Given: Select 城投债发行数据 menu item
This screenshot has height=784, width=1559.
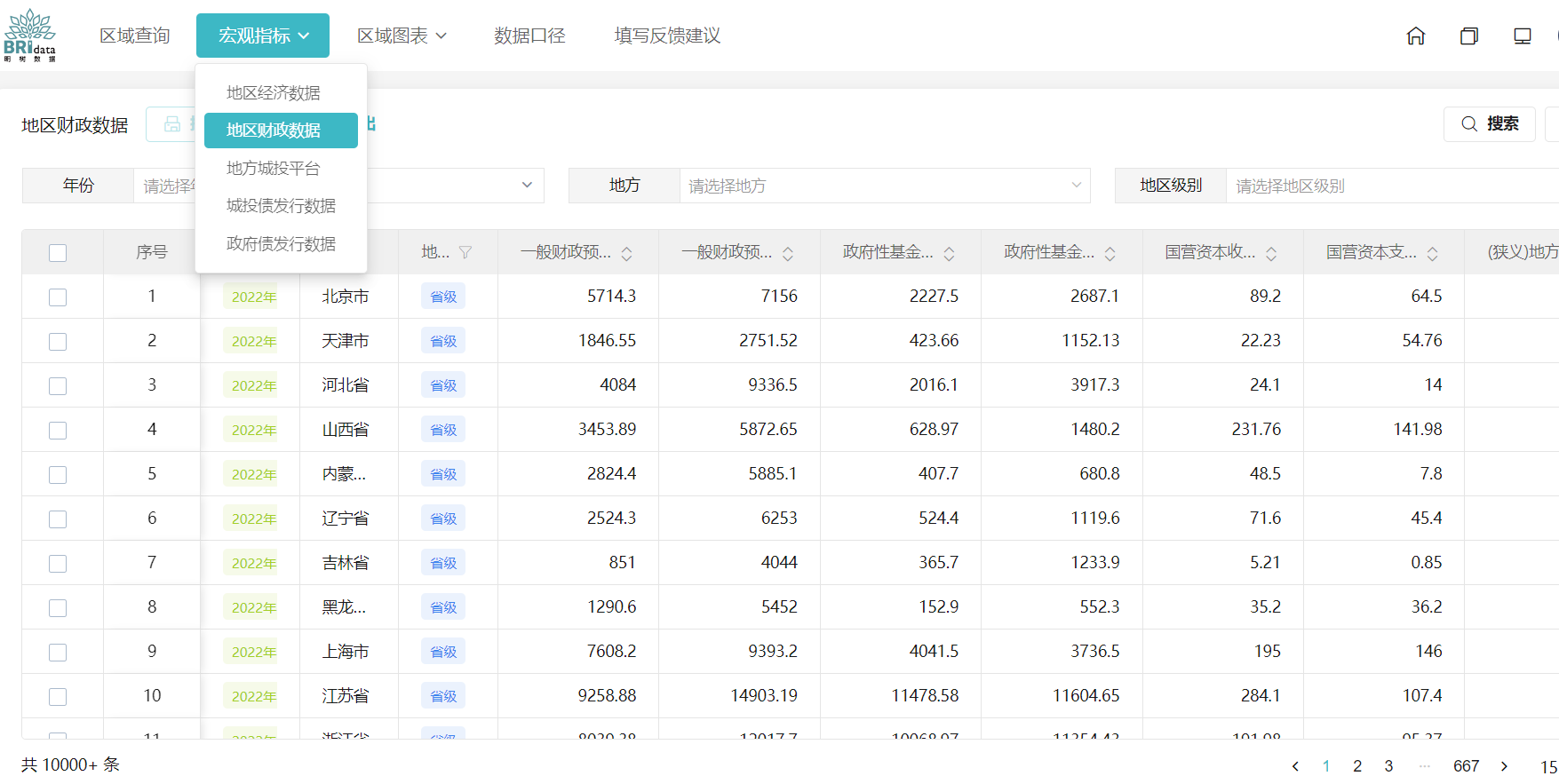Looking at the screenshot, I should pyautogui.click(x=281, y=206).
